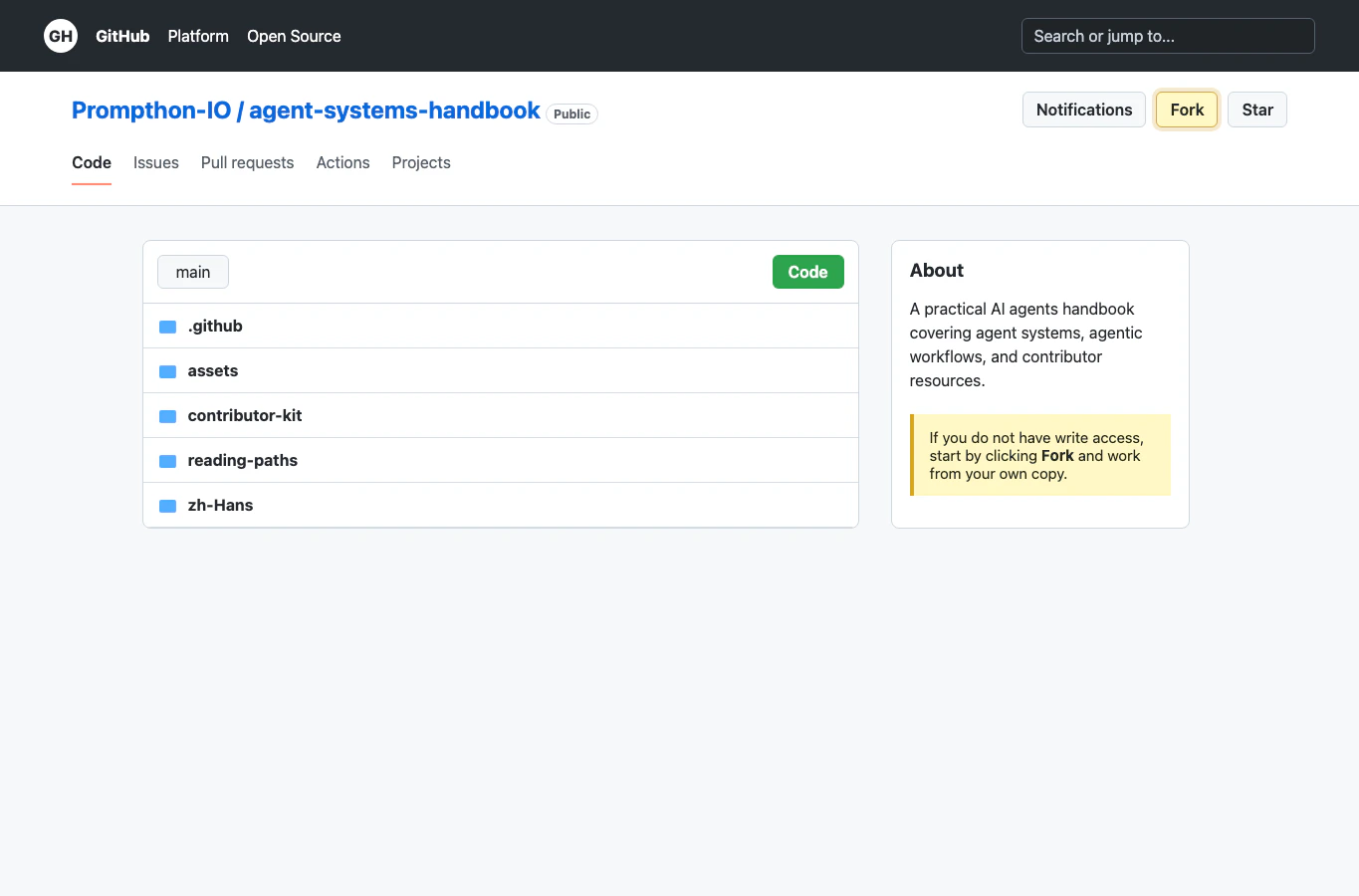Open the Open Source header menu
This screenshot has width=1359, height=896.
(x=294, y=36)
